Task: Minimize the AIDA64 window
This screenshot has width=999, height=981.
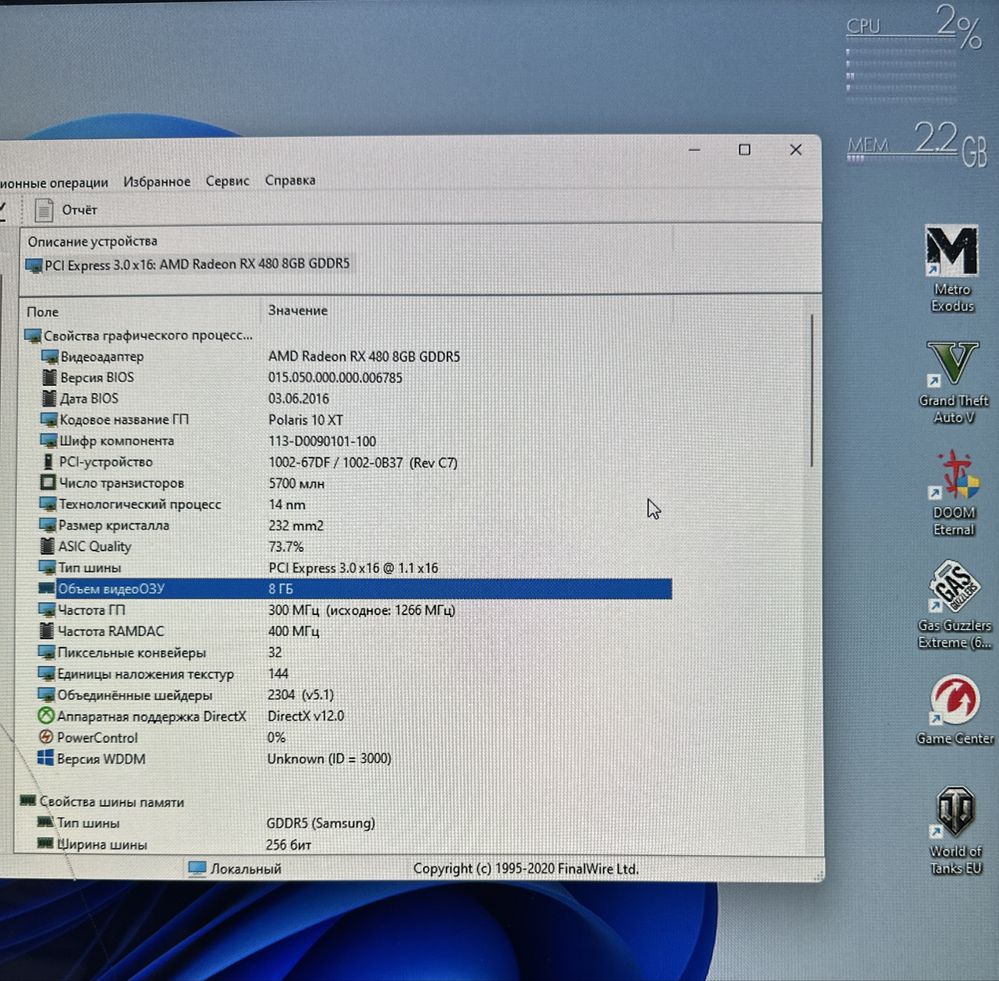Action: coord(694,150)
